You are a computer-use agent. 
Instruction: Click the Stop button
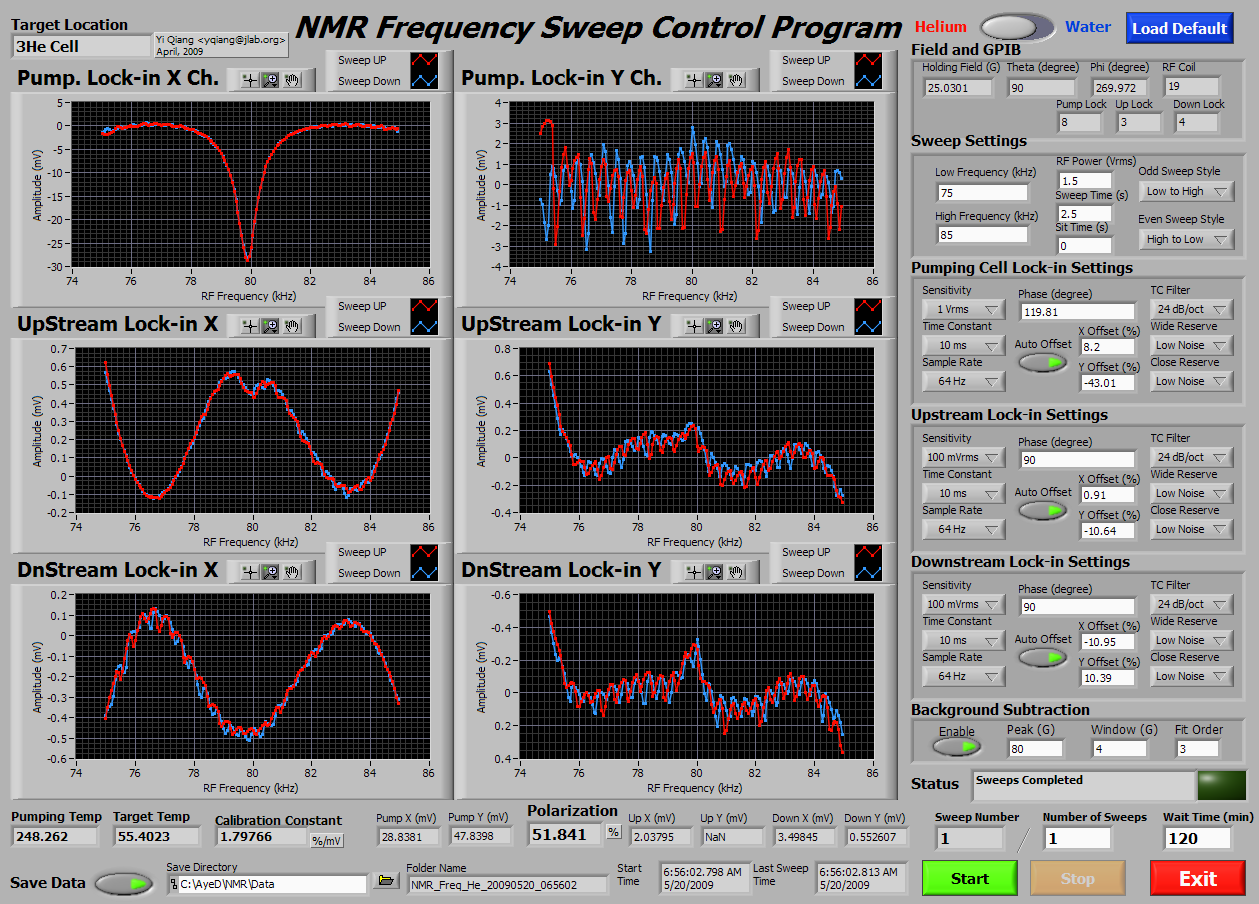tap(1077, 878)
